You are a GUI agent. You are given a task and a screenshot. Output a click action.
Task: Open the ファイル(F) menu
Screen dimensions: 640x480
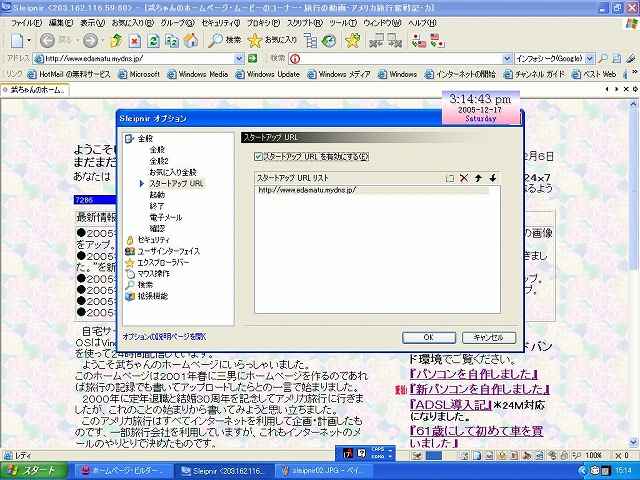(27, 22)
